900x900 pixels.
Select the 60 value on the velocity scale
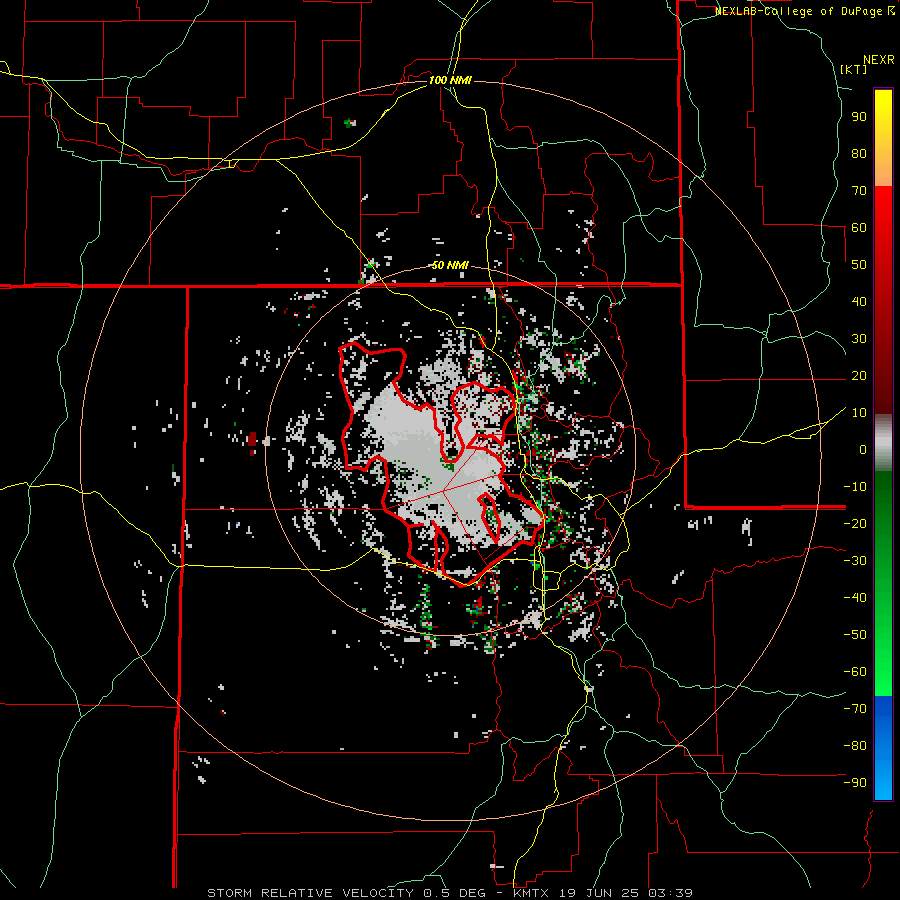click(859, 227)
